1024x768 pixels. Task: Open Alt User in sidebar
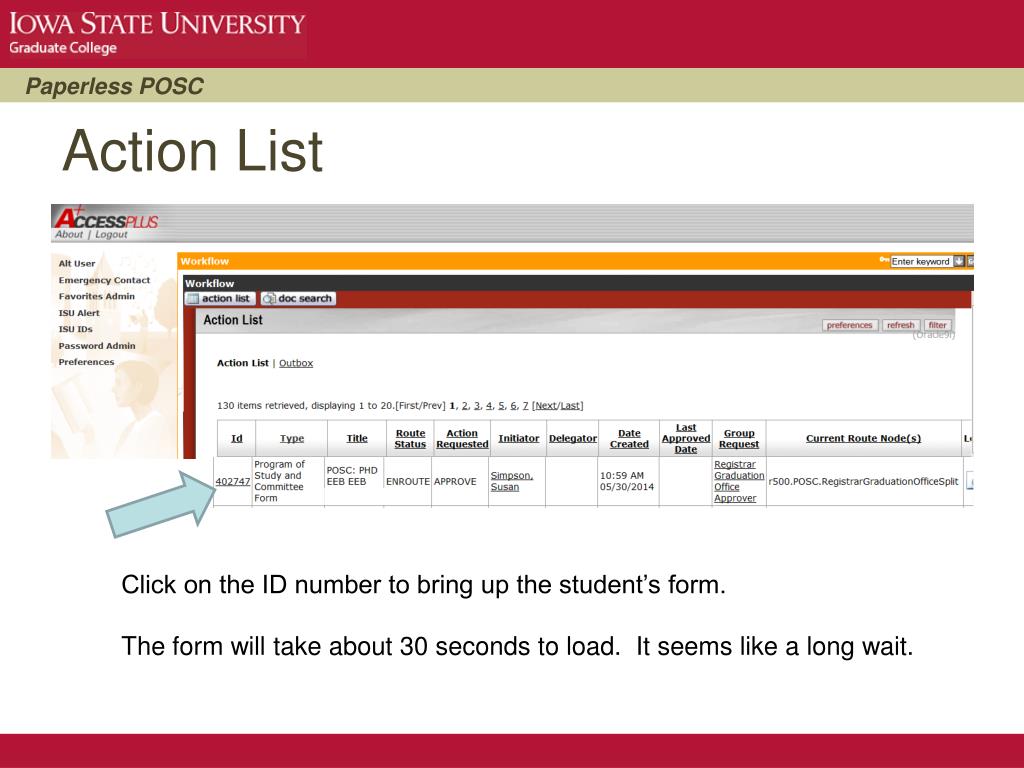click(76, 263)
